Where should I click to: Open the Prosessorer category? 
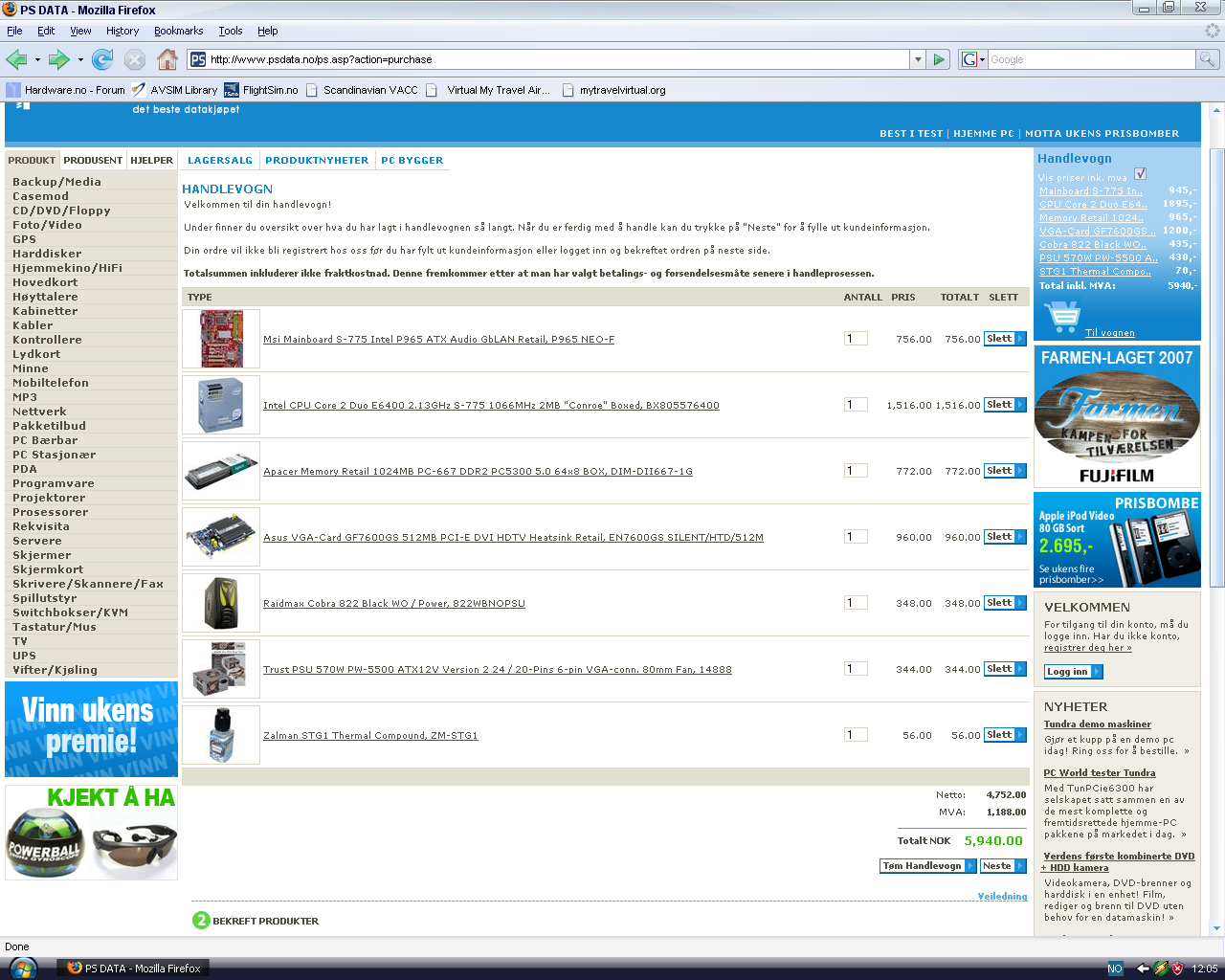[x=50, y=512]
